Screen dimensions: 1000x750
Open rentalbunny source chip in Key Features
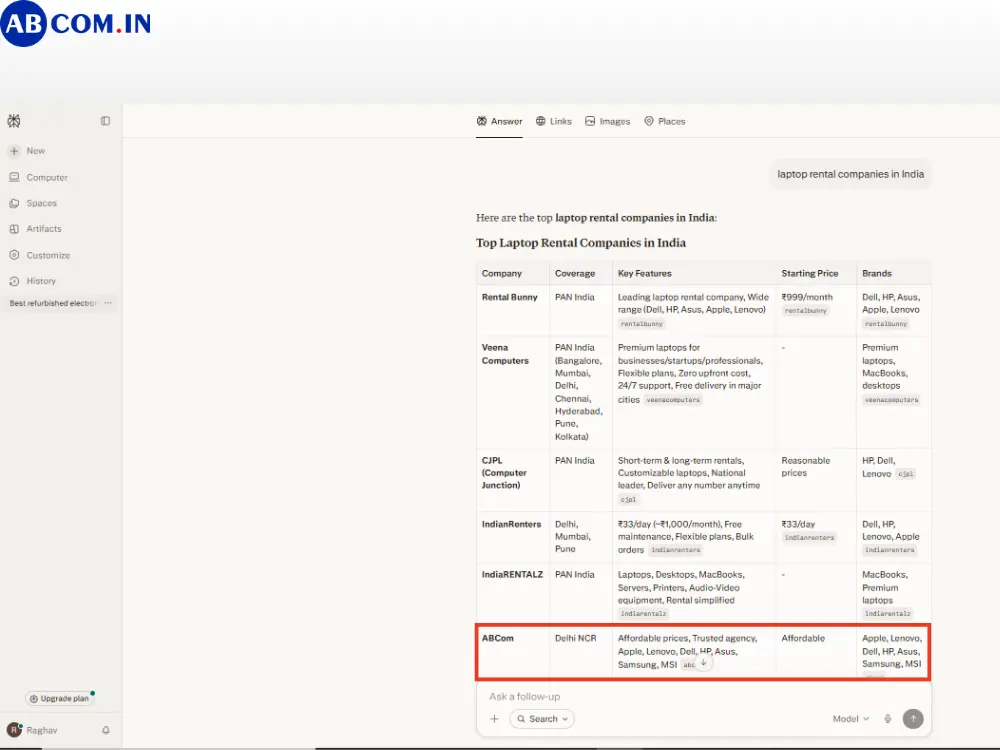click(x=642, y=324)
